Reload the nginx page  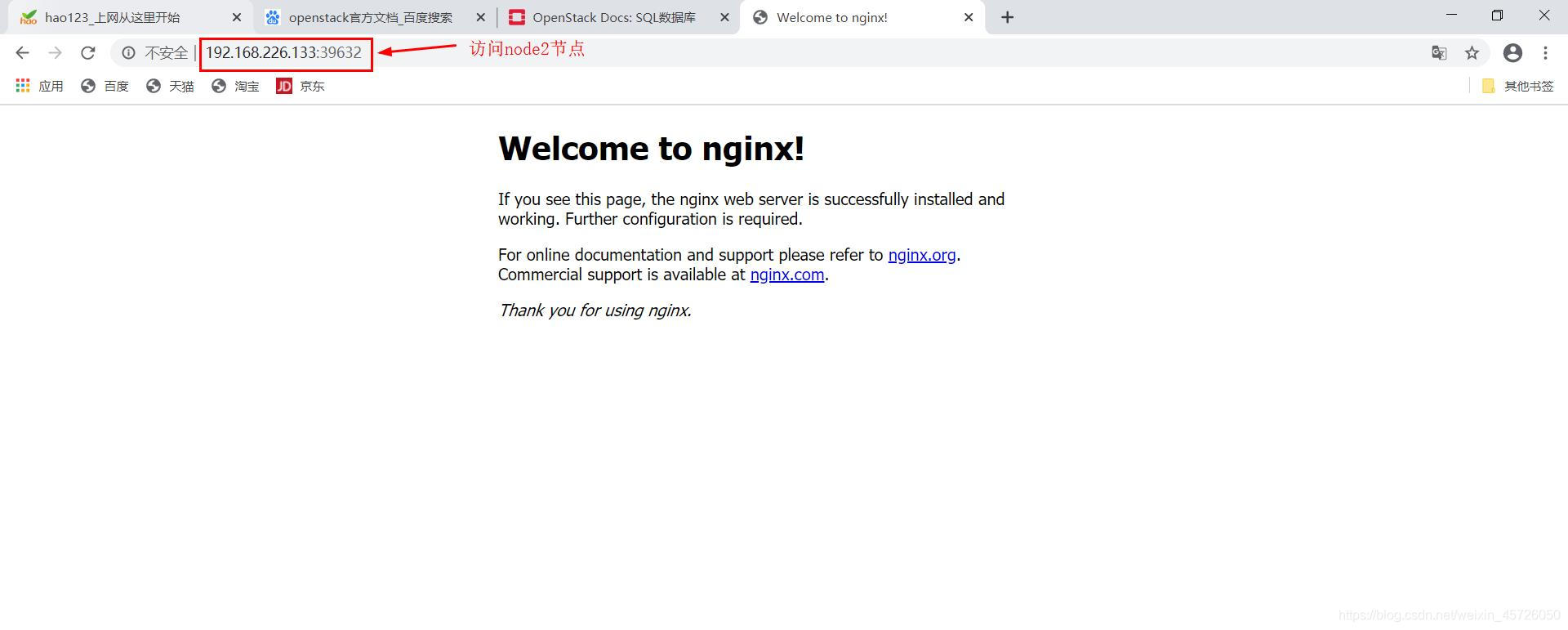click(x=88, y=53)
